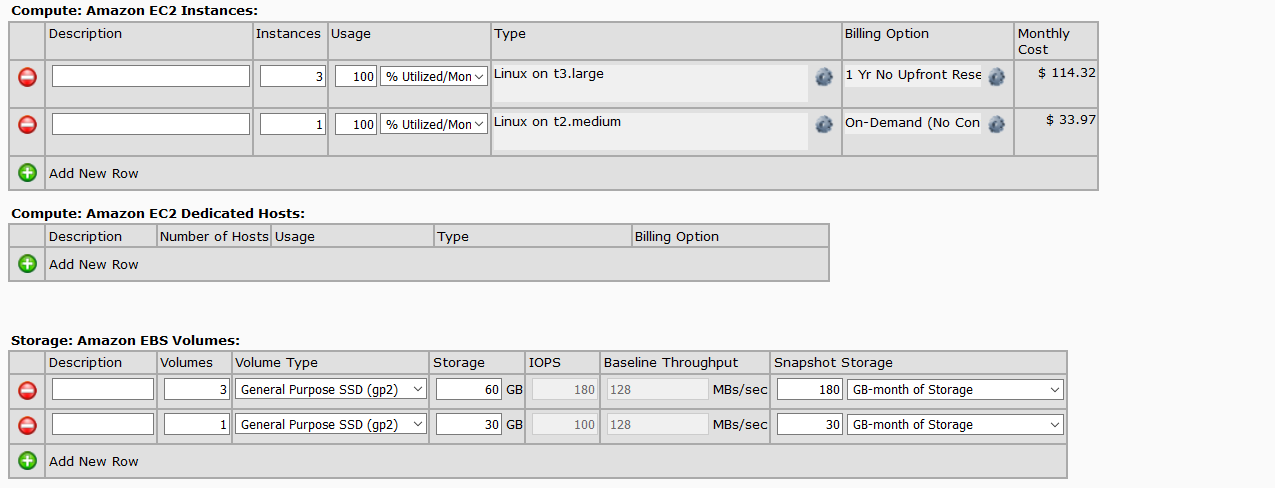
Task: Click monthly cost value $ 33.97
Action: [x=1071, y=120]
